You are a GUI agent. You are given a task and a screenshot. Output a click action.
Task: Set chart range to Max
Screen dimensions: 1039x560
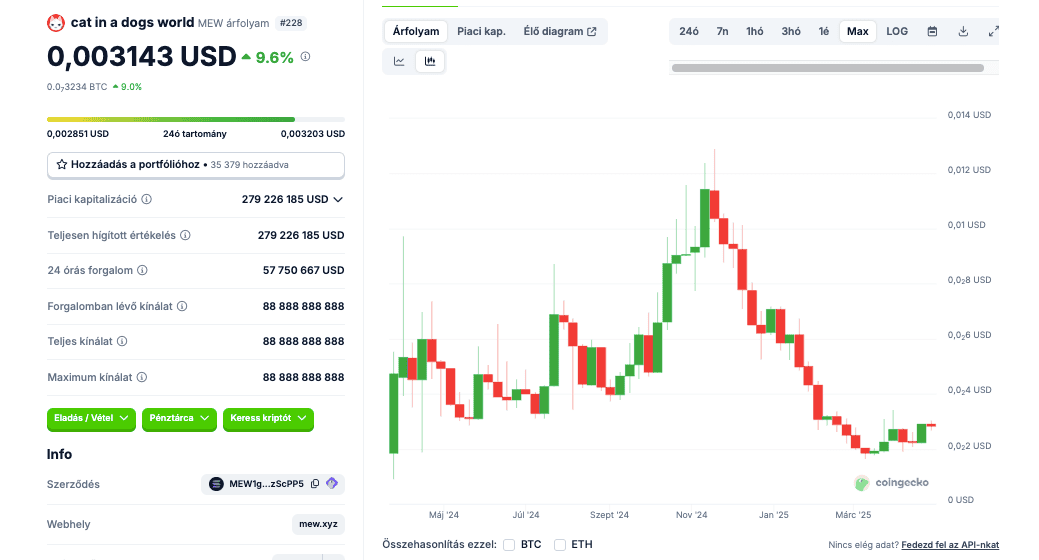tap(857, 31)
